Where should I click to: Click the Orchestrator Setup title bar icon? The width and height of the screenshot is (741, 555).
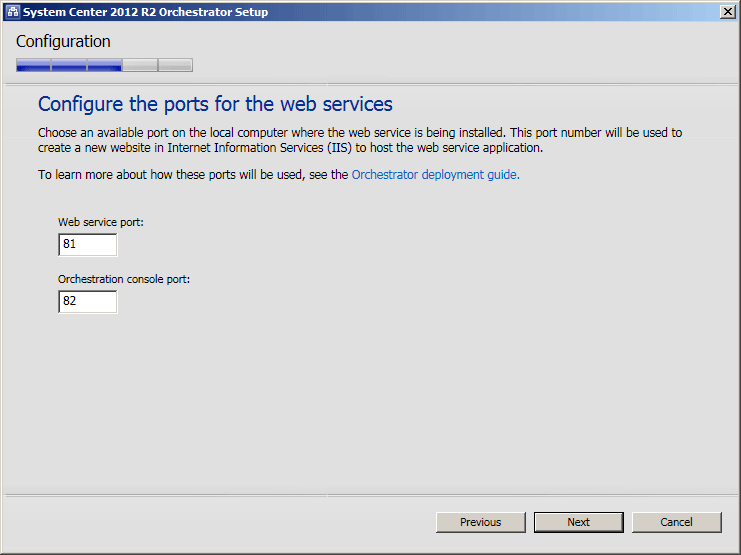click(x=13, y=12)
